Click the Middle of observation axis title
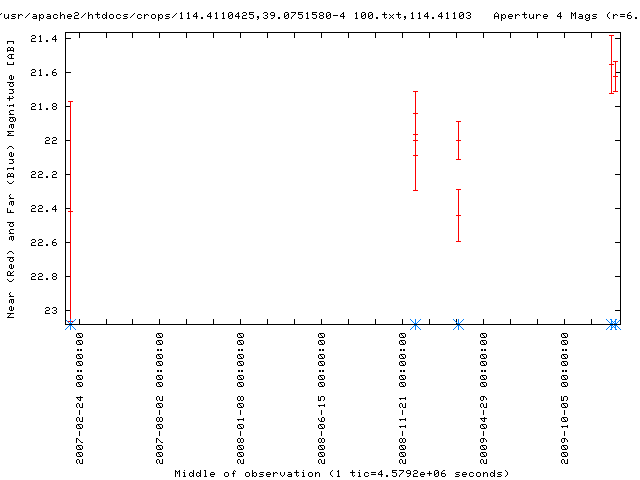This screenshot has width=640, height=480. [342, 474]
